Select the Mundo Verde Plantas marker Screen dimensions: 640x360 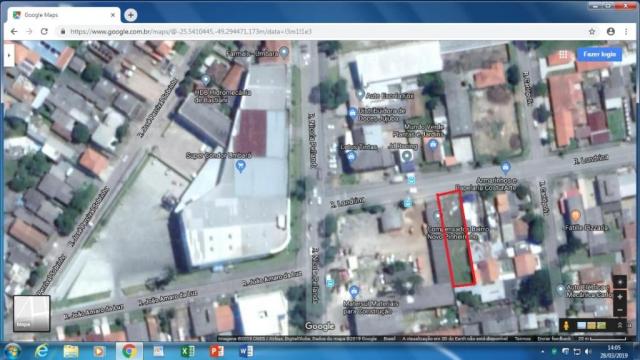pyautogui.click(x=433, y=144)
